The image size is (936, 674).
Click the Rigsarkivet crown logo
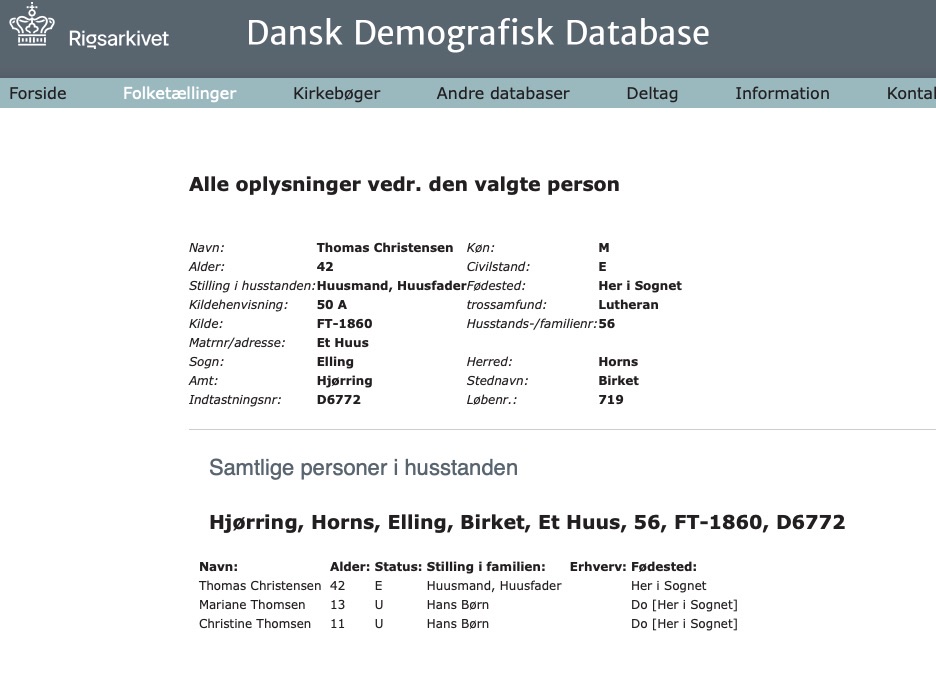(x=32, y=24)
